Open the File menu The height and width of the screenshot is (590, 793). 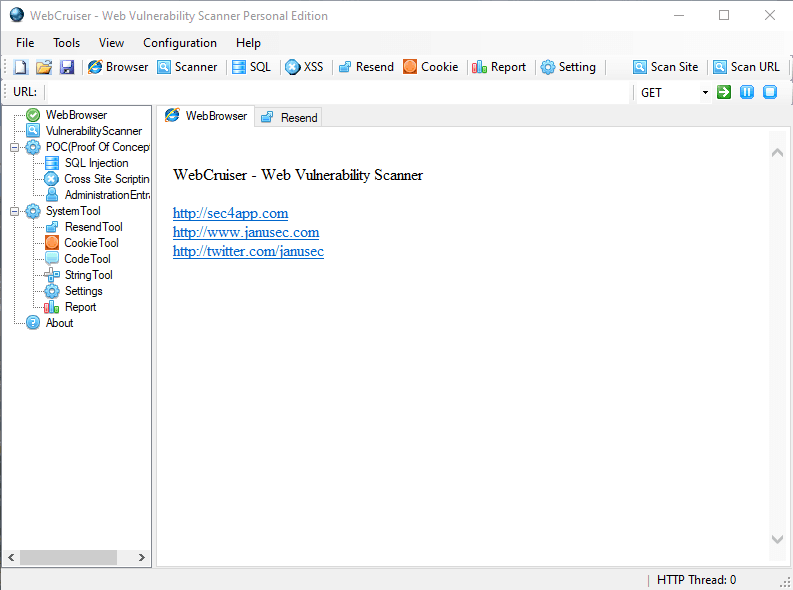tap(25, 43)
